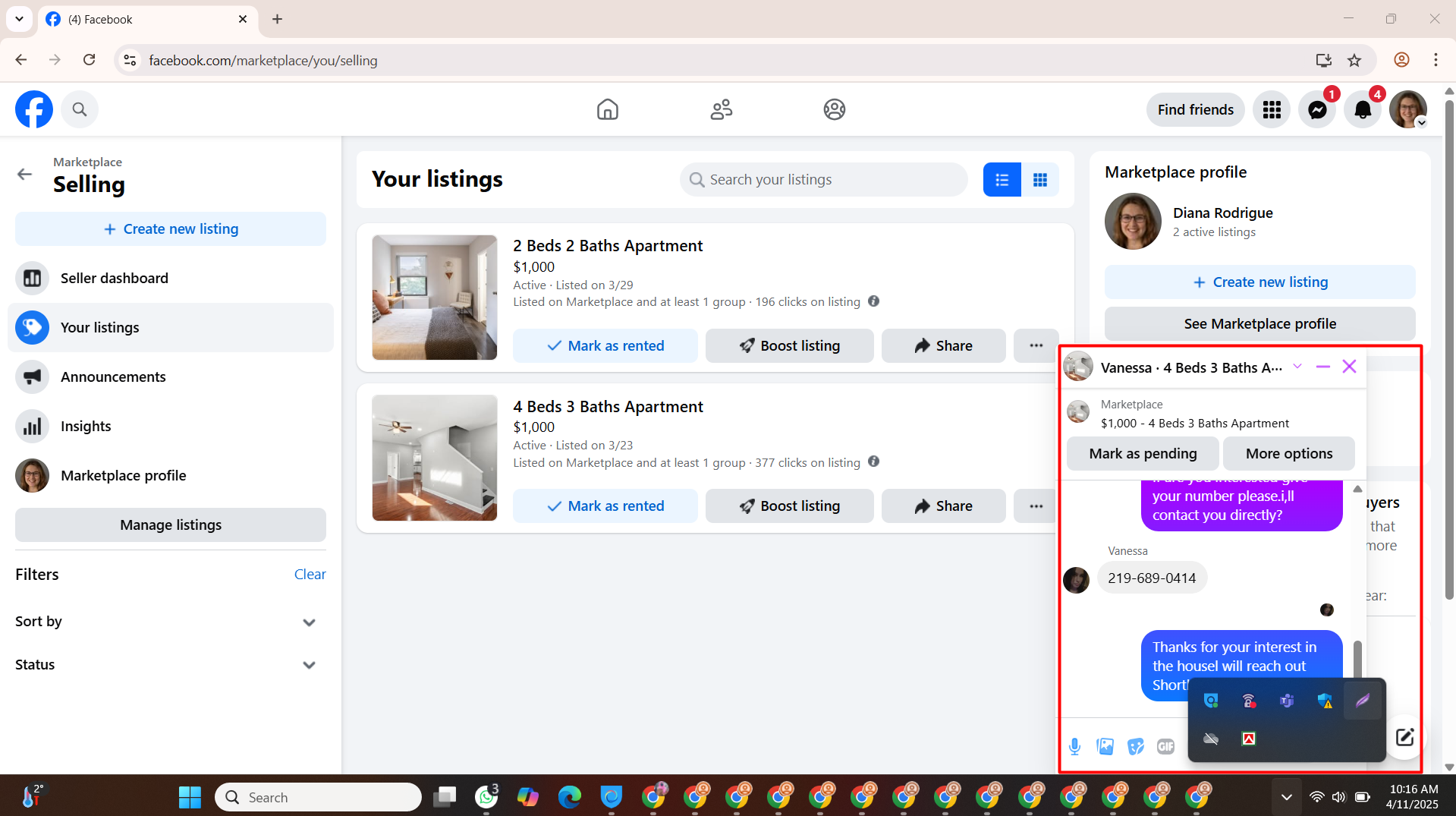Boost the 4 Beds 3 Baths listing
This screenshot has height=816, width=1456.
[789, 506]
